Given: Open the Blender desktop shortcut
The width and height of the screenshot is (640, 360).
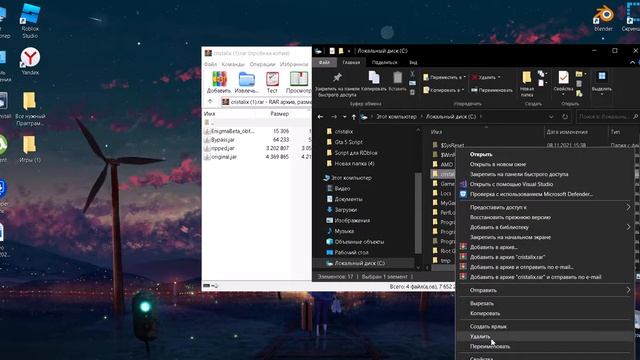Looking at the screenshot, I should click(x=603, y=18).
